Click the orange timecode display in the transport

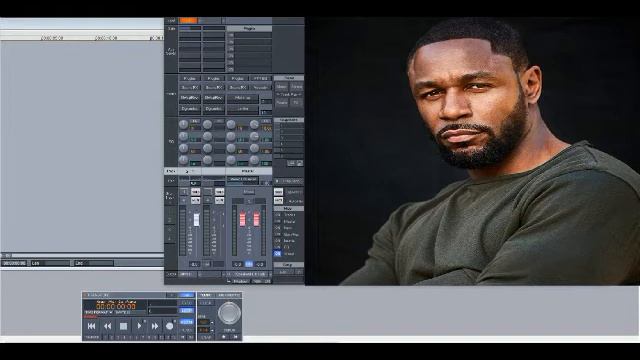click(116, 306)
